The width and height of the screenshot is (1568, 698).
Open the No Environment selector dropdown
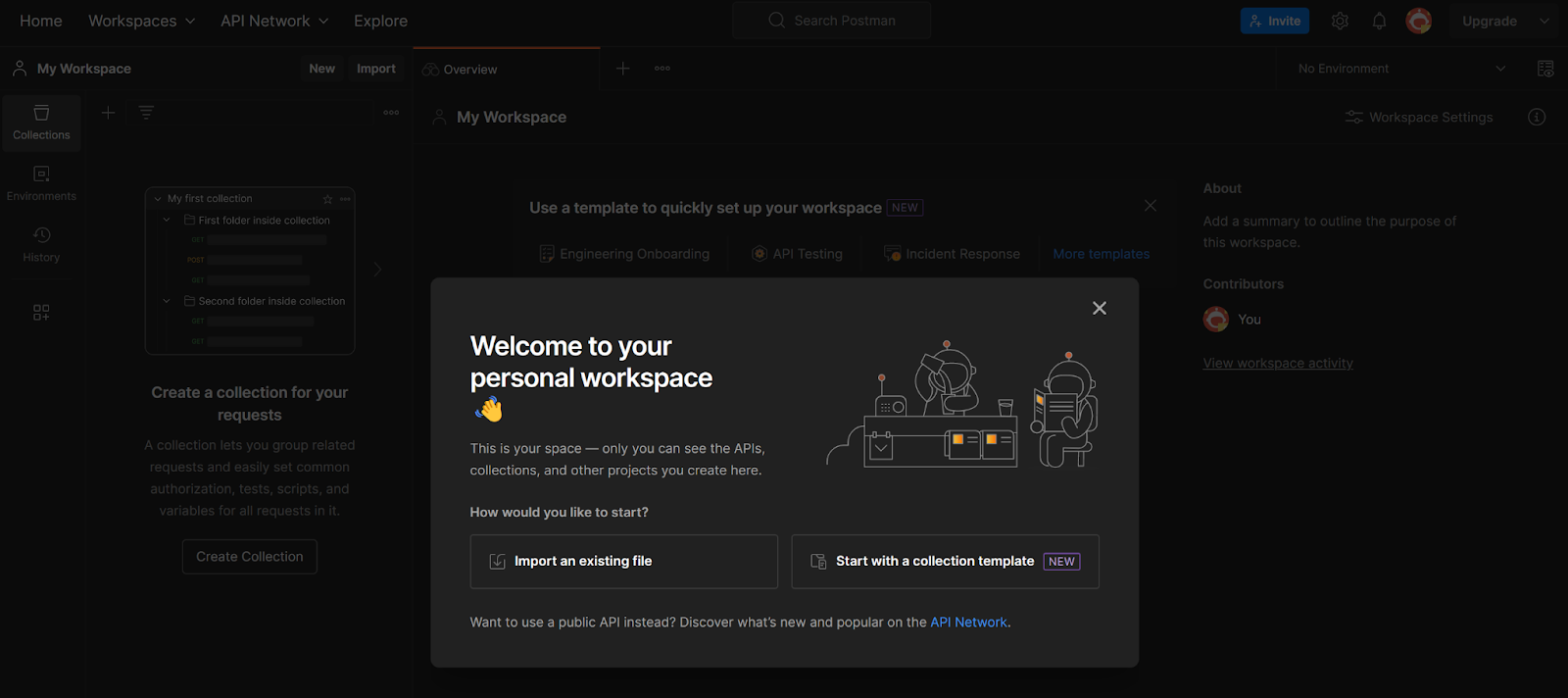pyautogui.click(x=1400, y=69)
